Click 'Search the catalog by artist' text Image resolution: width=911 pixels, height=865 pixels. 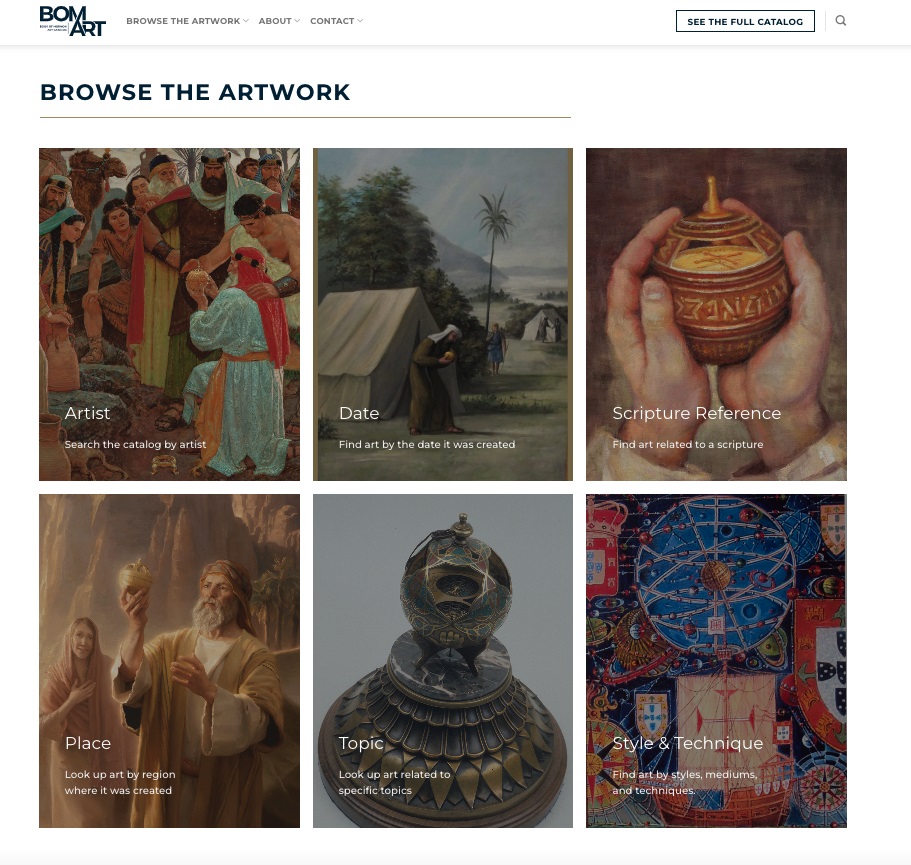(135, 444)
